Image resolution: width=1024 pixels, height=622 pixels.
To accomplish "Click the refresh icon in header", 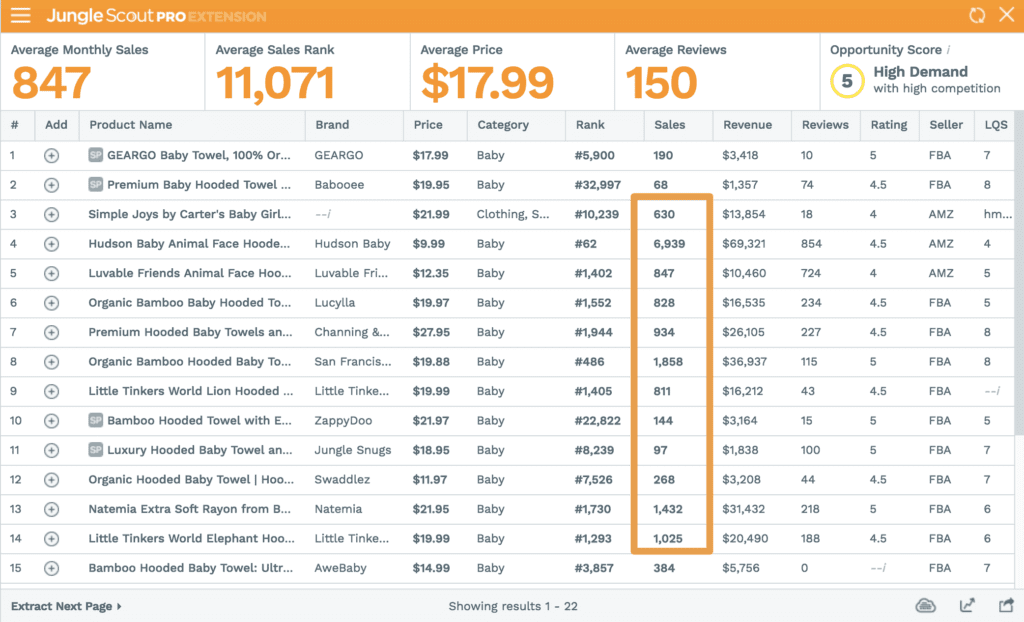I will (x=977, y=15).
